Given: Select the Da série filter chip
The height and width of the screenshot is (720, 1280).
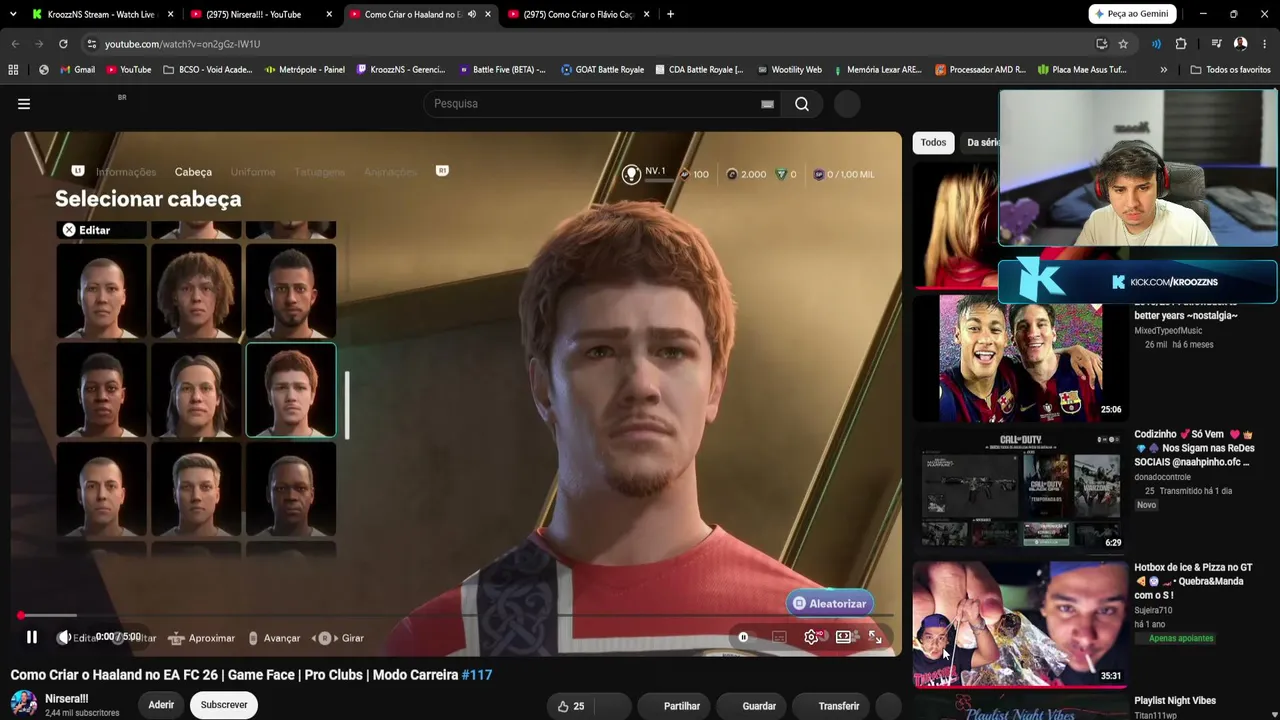Looking at the screenshot, I should tap(982, 143).
